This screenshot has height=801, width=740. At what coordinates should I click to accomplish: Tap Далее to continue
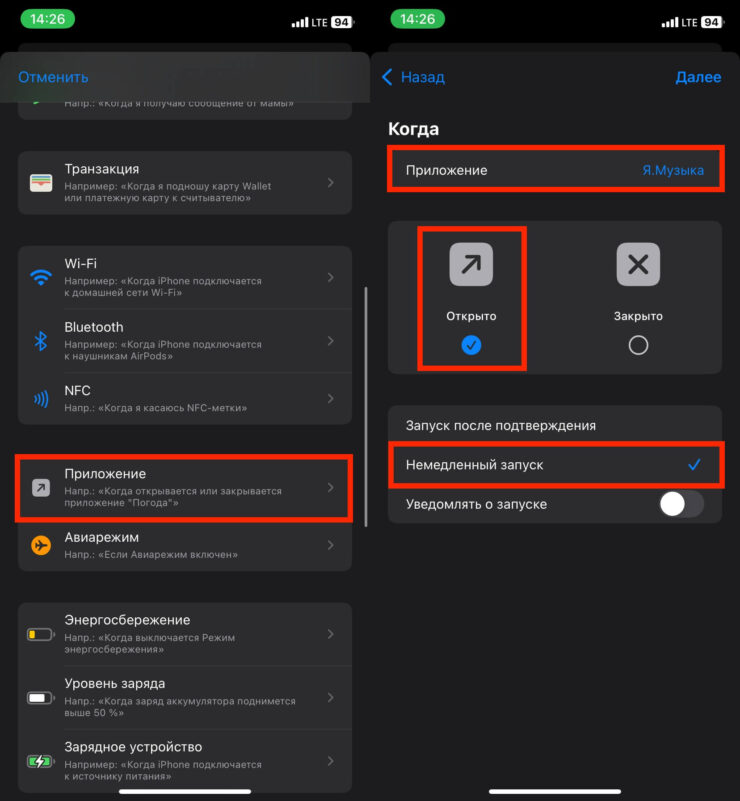698,77
